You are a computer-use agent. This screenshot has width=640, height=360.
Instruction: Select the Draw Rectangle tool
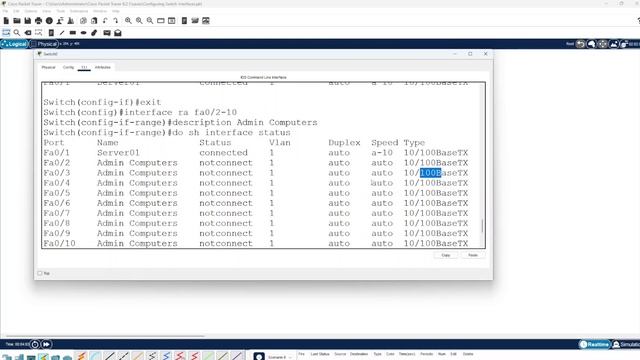tap(73, 33)
